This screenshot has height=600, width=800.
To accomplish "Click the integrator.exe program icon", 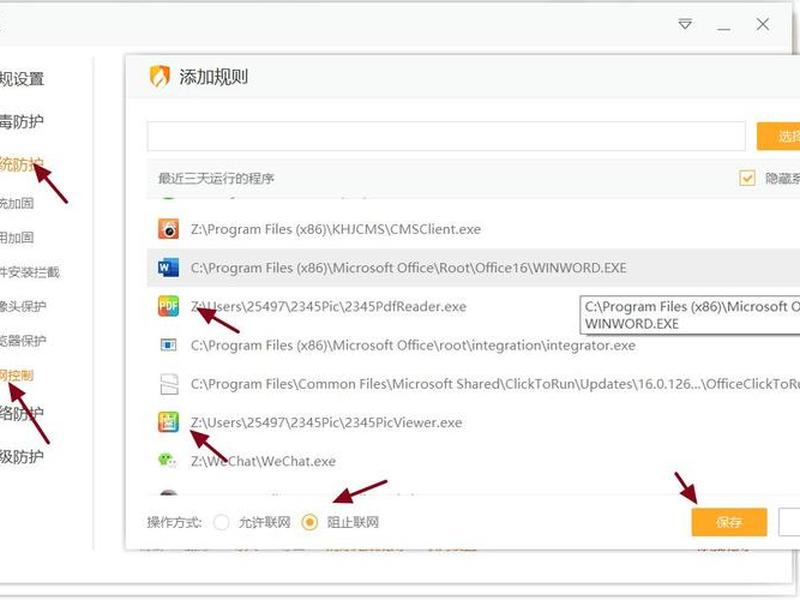I will pos(168,345).
